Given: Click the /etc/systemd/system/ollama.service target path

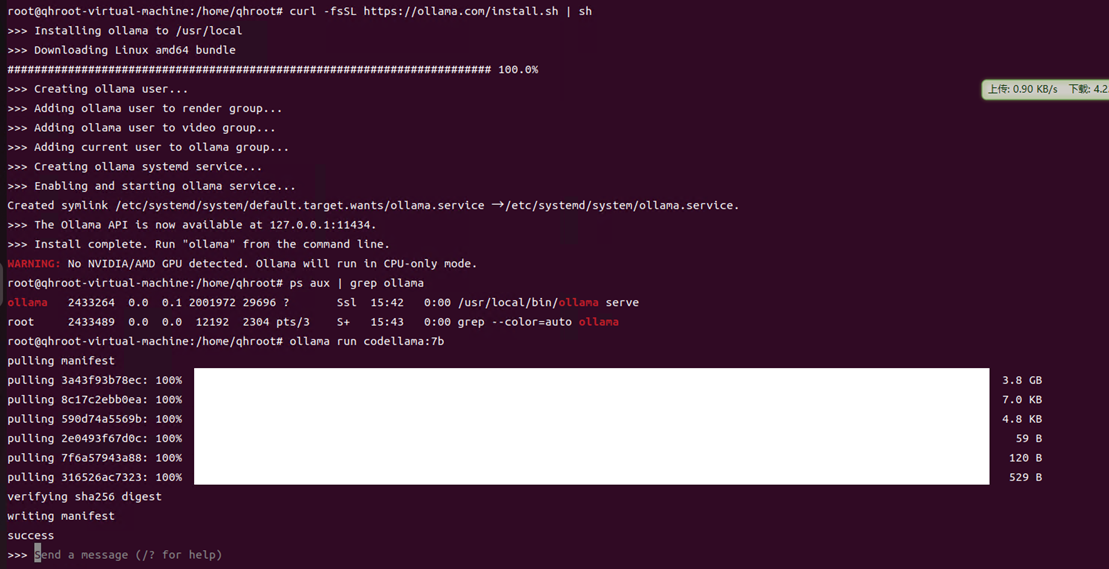Looking at the screenshot, I should (x=622, y=205).
